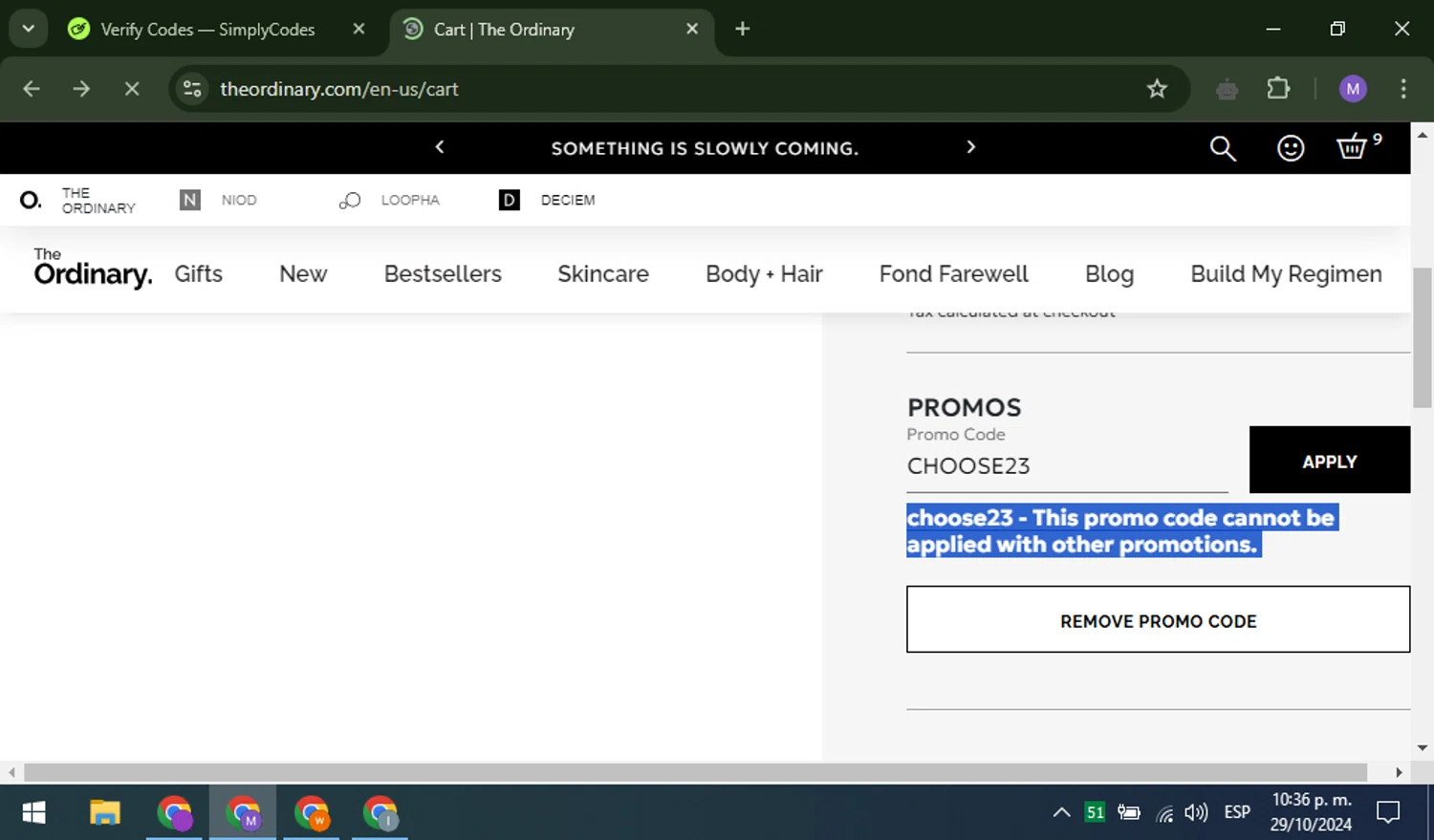The height and width of the screenshot is (840, 1434).
Task: Open the battery status tray icon
Action: coord(1129,812)
